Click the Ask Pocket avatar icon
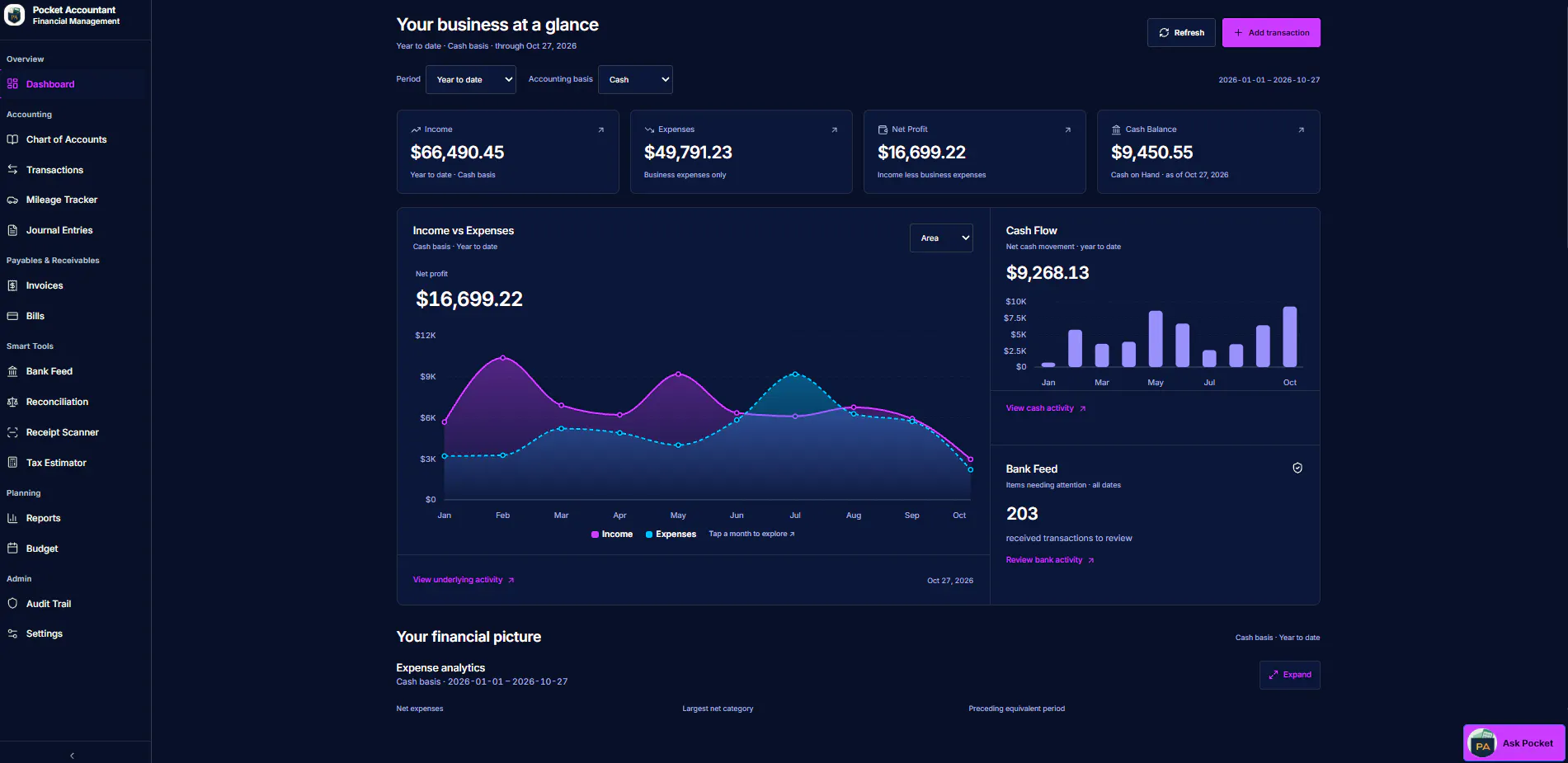 point(1482,744)
